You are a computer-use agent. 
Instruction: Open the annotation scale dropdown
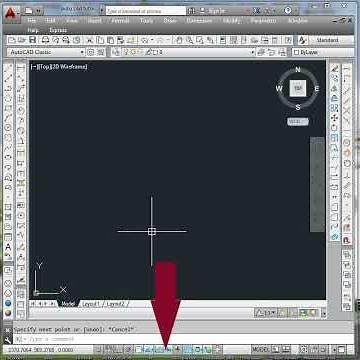pos(266,313)
